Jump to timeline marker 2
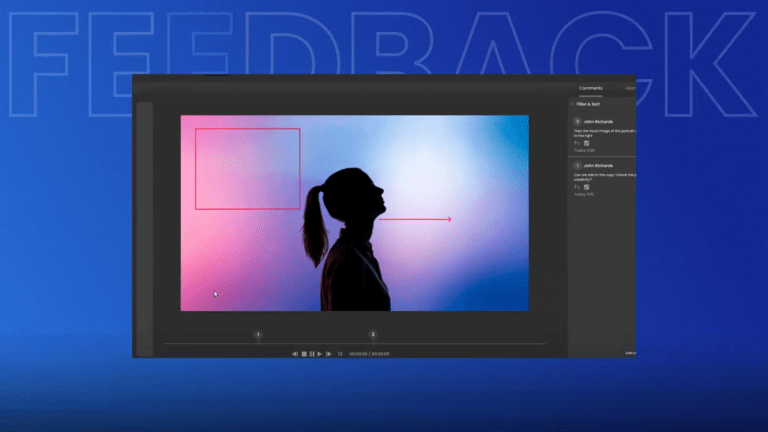This screenshot has height=432, width=768. tap(373, 335)
